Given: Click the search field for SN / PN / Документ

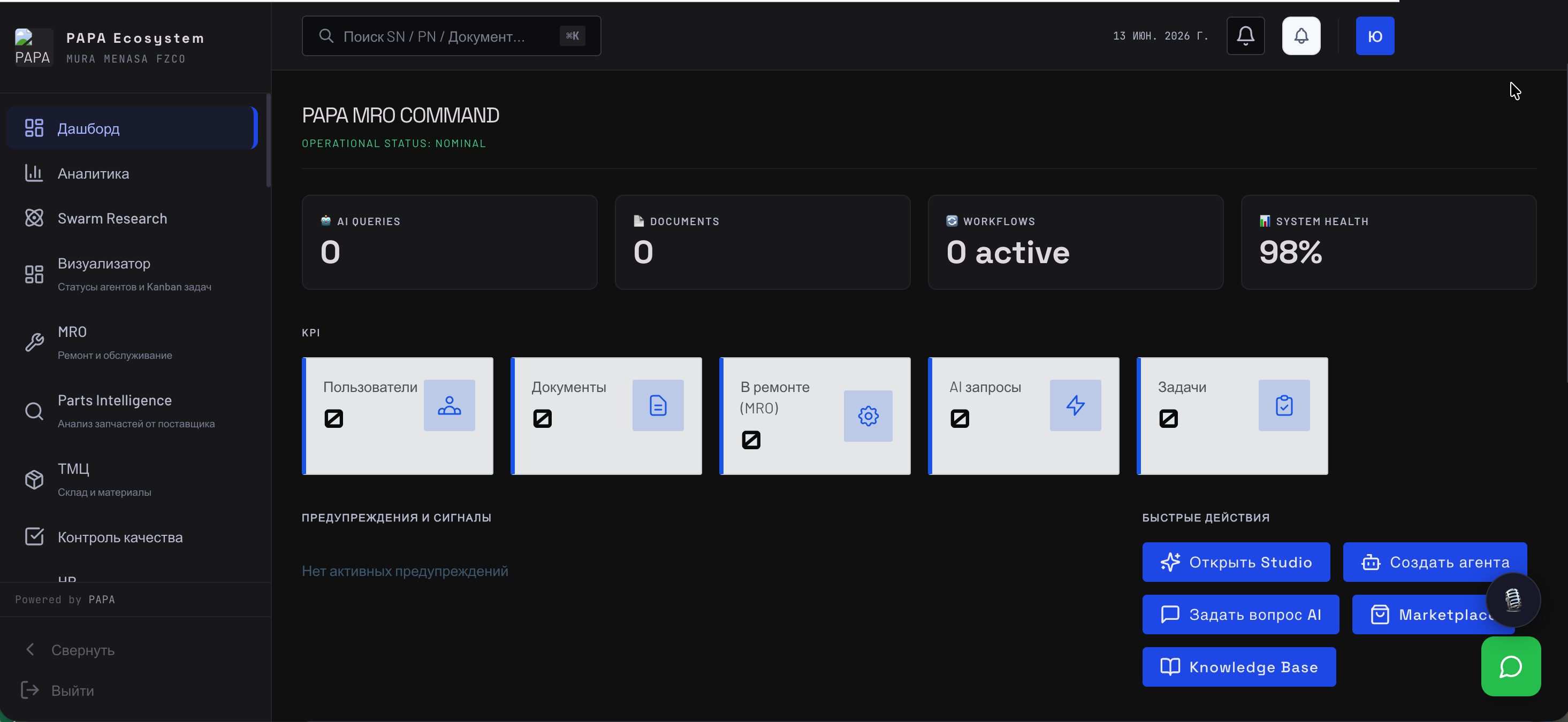Looking at the screenshot, I should pos(451,36).
